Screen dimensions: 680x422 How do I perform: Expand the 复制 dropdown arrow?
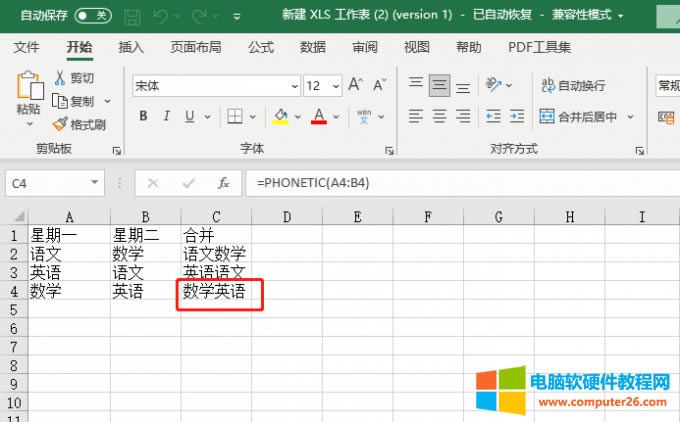108,101
